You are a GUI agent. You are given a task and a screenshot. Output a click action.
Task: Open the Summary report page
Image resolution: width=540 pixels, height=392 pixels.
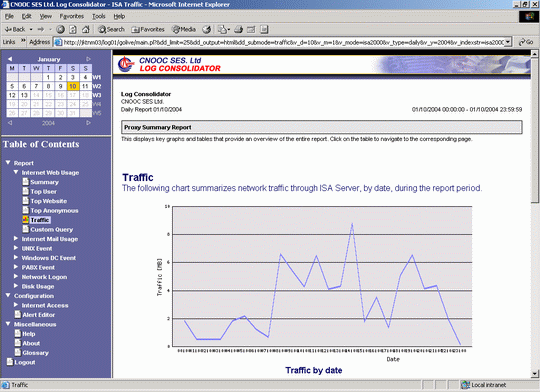point(44,182)
